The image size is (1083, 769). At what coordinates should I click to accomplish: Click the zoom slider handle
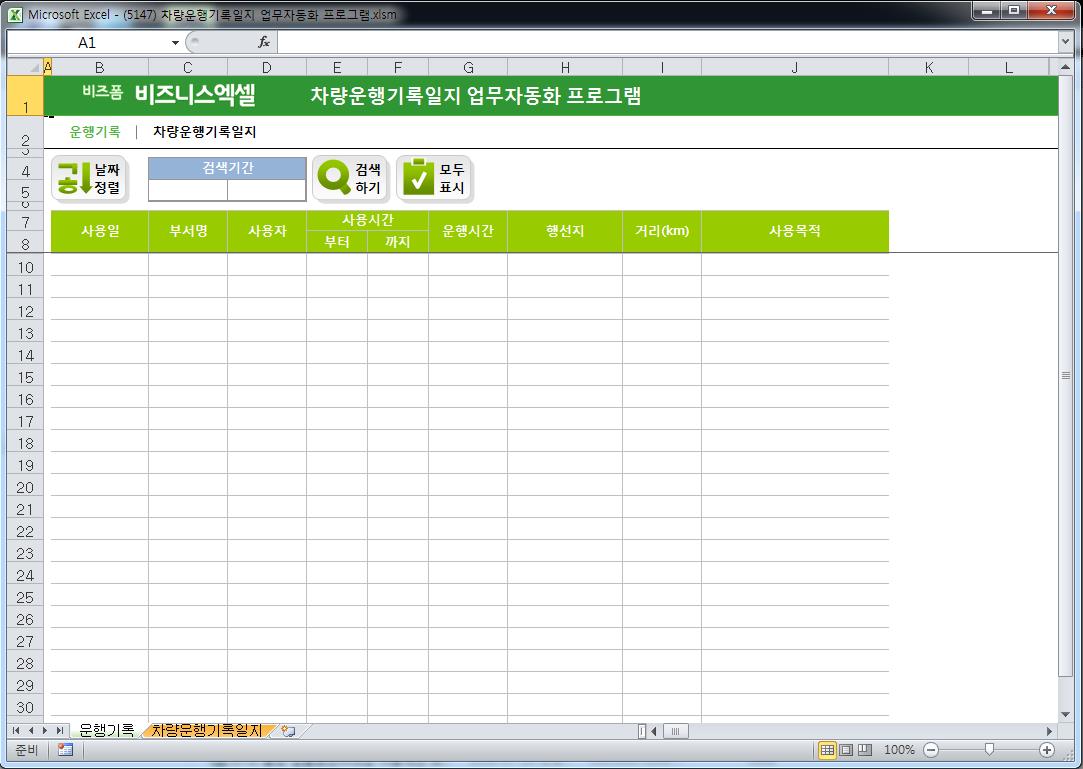tap(989, 750)
